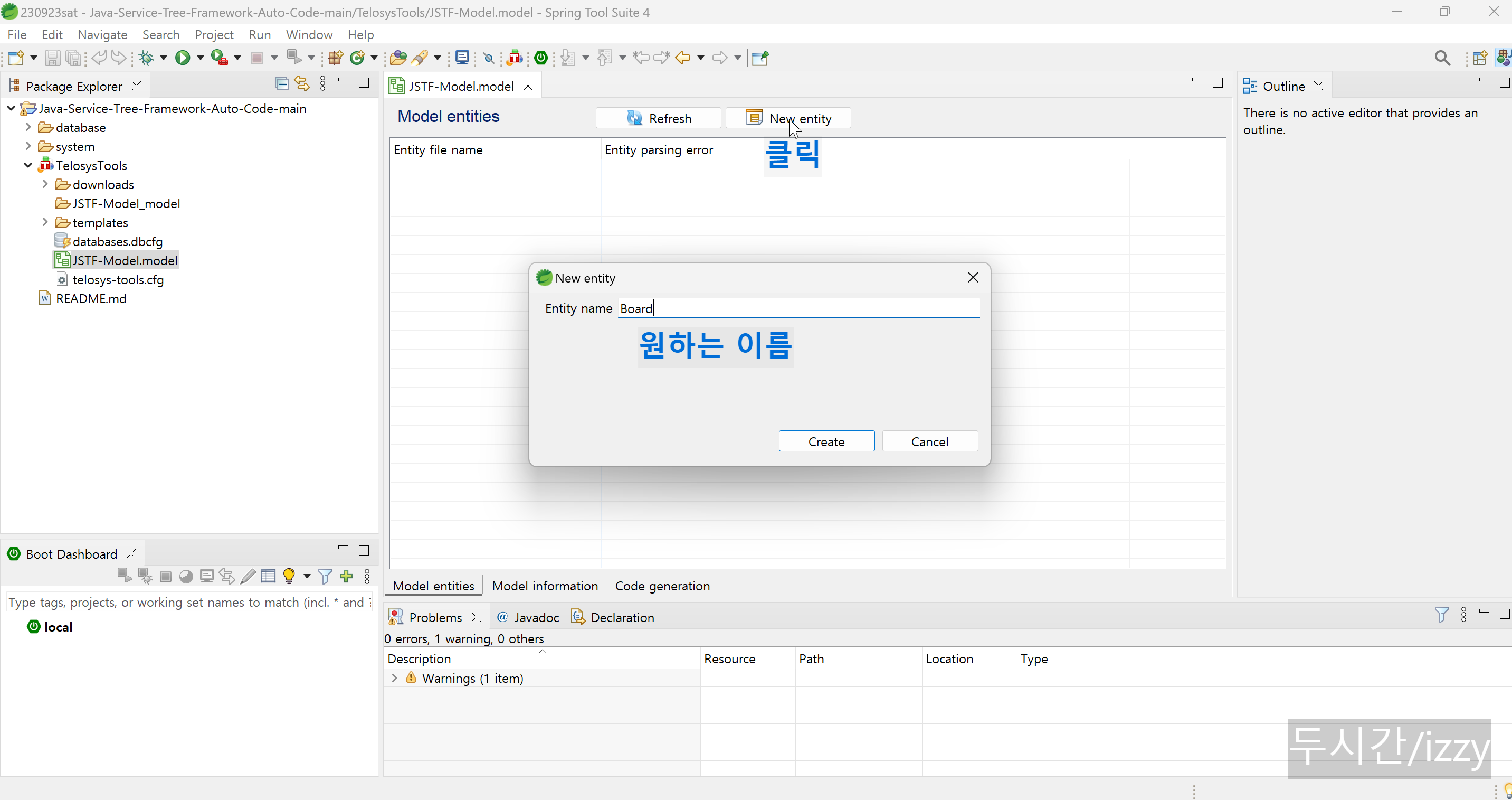
Task: Click the Entity name input field
Action: pyautogui.click(x=799, y=308)
